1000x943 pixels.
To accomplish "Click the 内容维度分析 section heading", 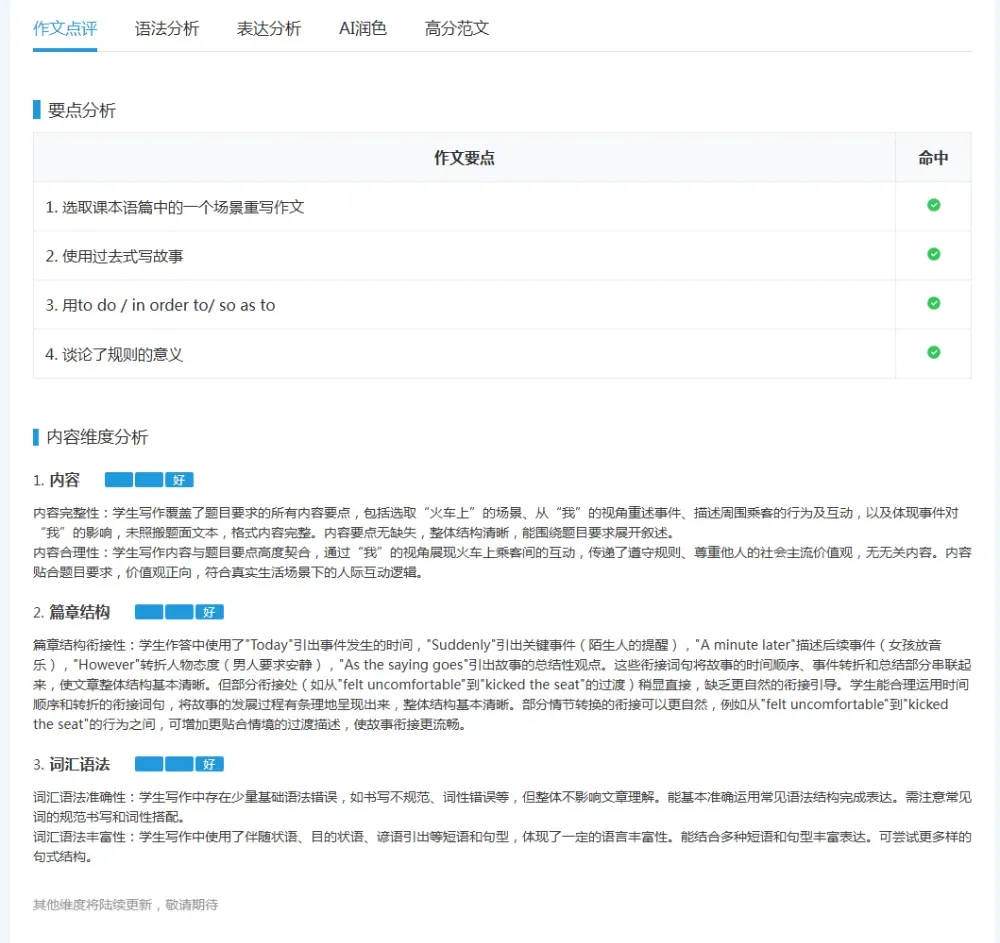I will point(97,437).
